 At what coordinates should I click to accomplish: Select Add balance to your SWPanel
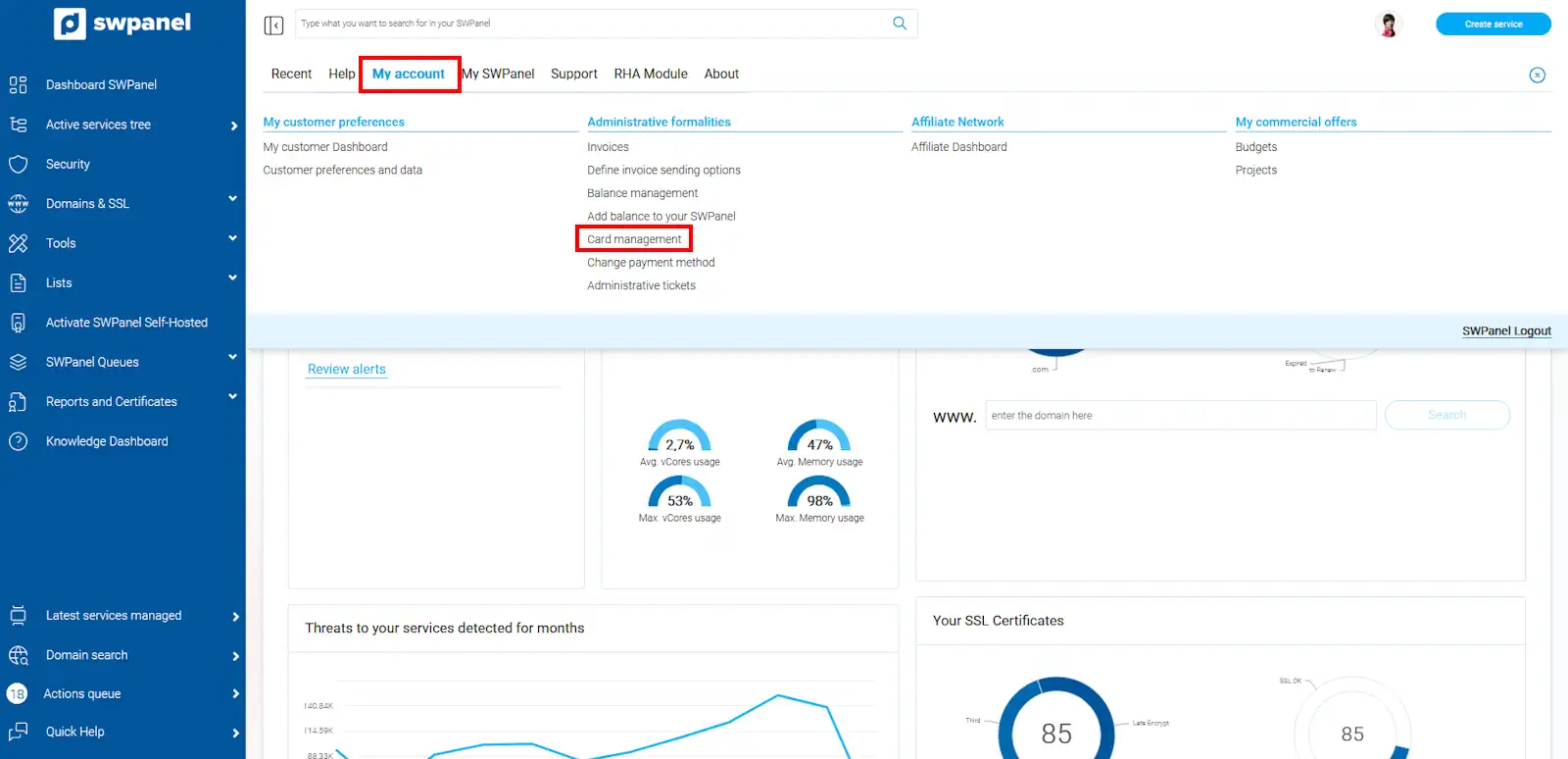click(661, 217)
